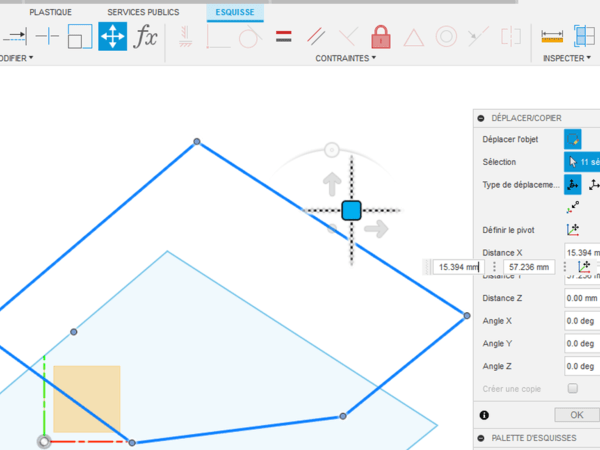Collapse the DÉPLACER/COPIER panel
The height and width of the screenshot is (450, 600).
(x=481, y=118)
